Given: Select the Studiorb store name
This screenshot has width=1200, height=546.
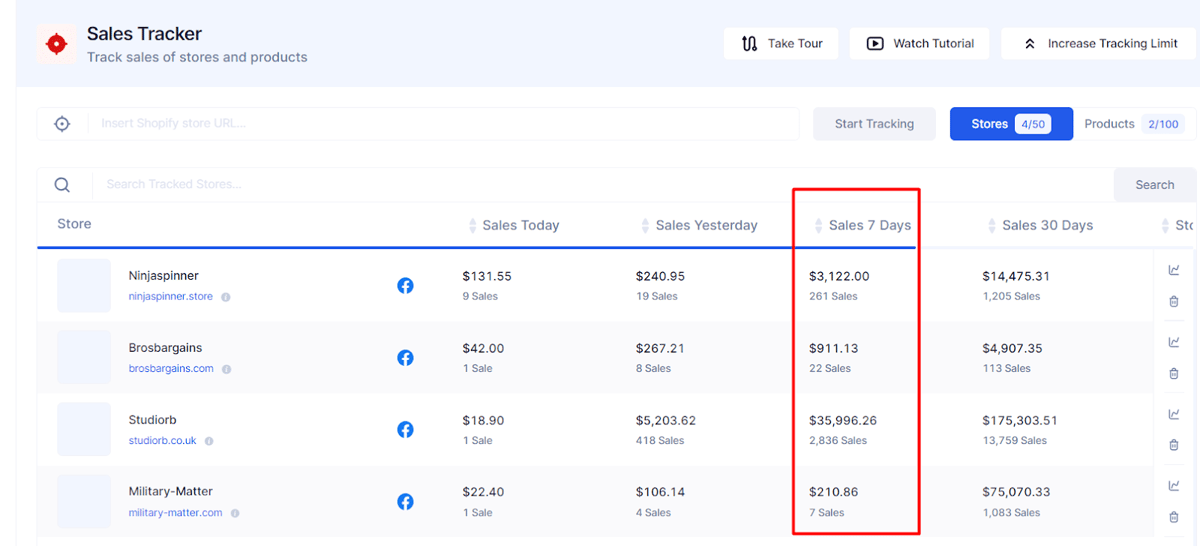Looking at the screenshot, I should [x=153, y=420].
